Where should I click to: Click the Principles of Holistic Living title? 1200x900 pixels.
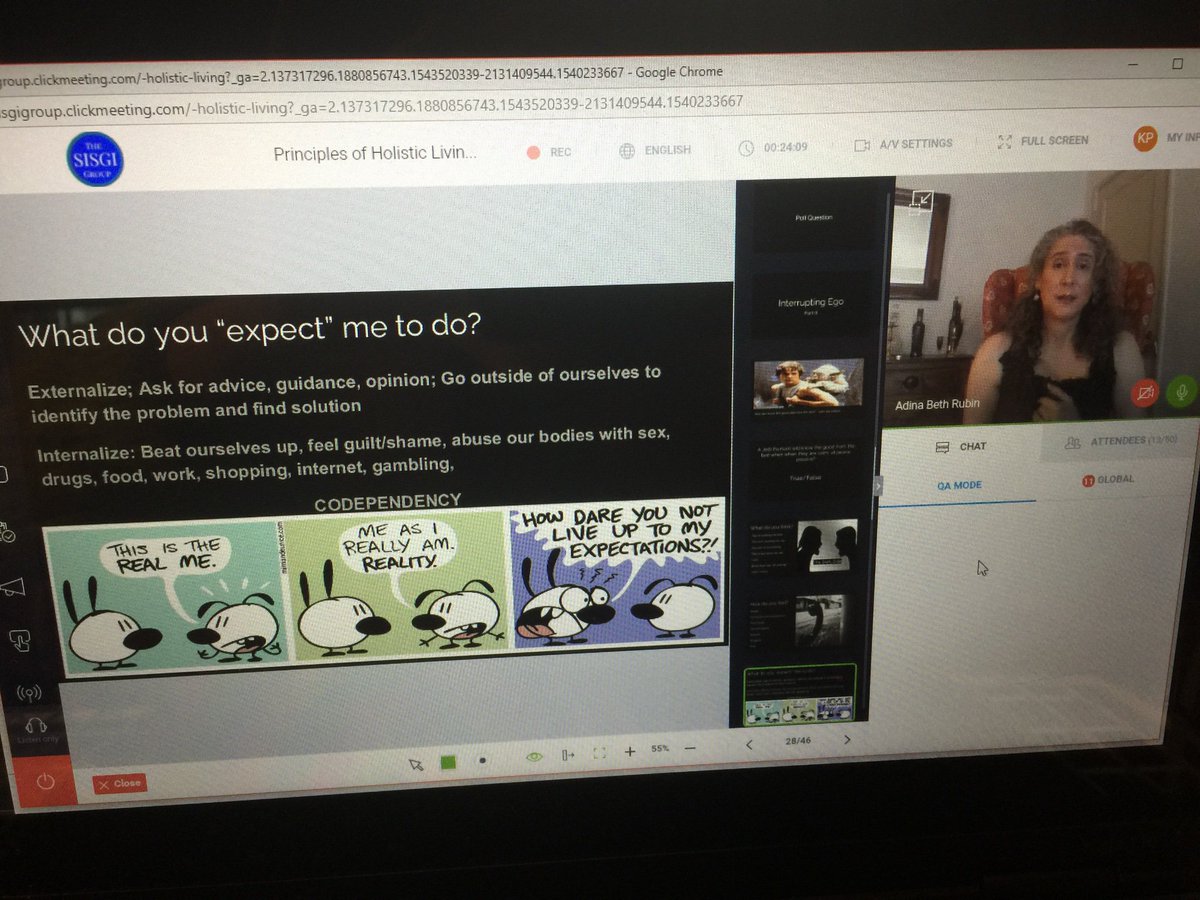pos(376,154)
